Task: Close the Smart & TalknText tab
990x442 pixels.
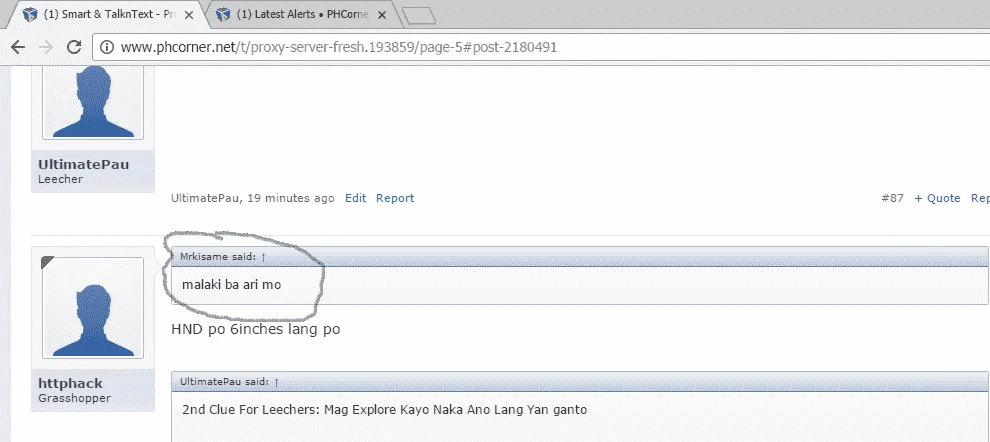Action: 189,15
